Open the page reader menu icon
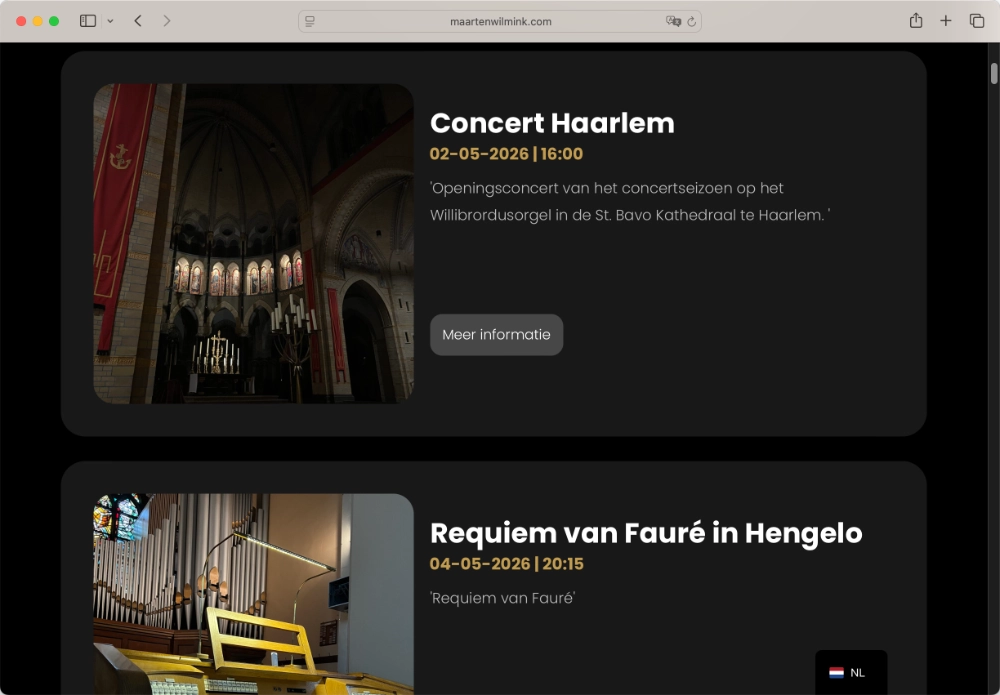This screenshot has width=1000, height=695. pos(310,21)
